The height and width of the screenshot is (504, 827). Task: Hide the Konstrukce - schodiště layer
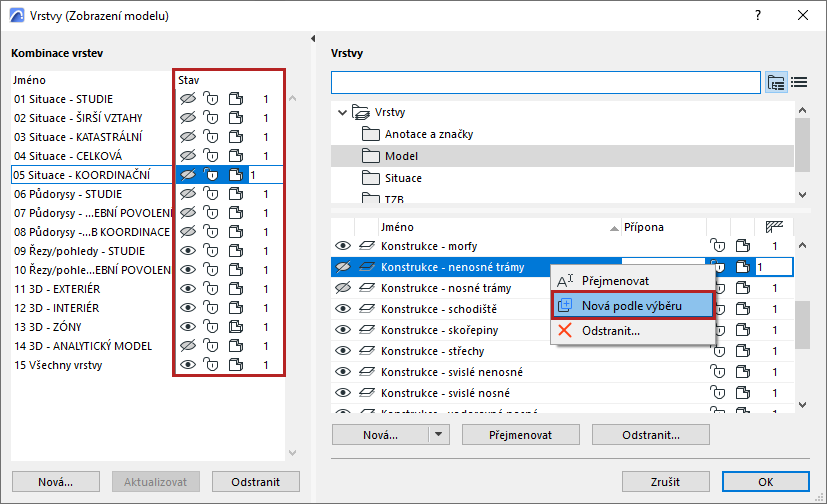(x=343, y=309)
